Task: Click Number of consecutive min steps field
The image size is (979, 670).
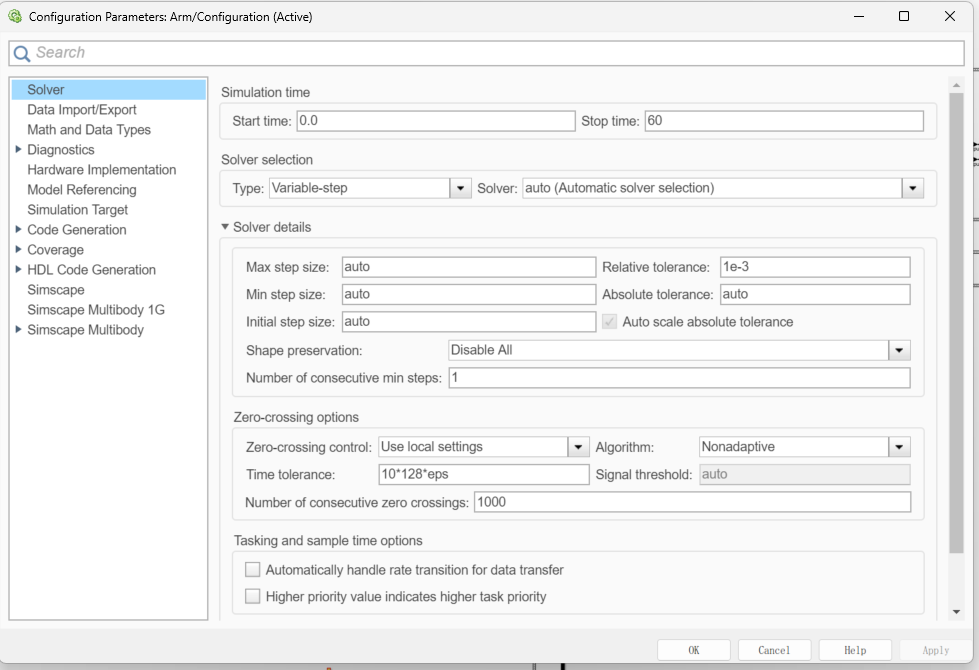Action: coord(679,378)
